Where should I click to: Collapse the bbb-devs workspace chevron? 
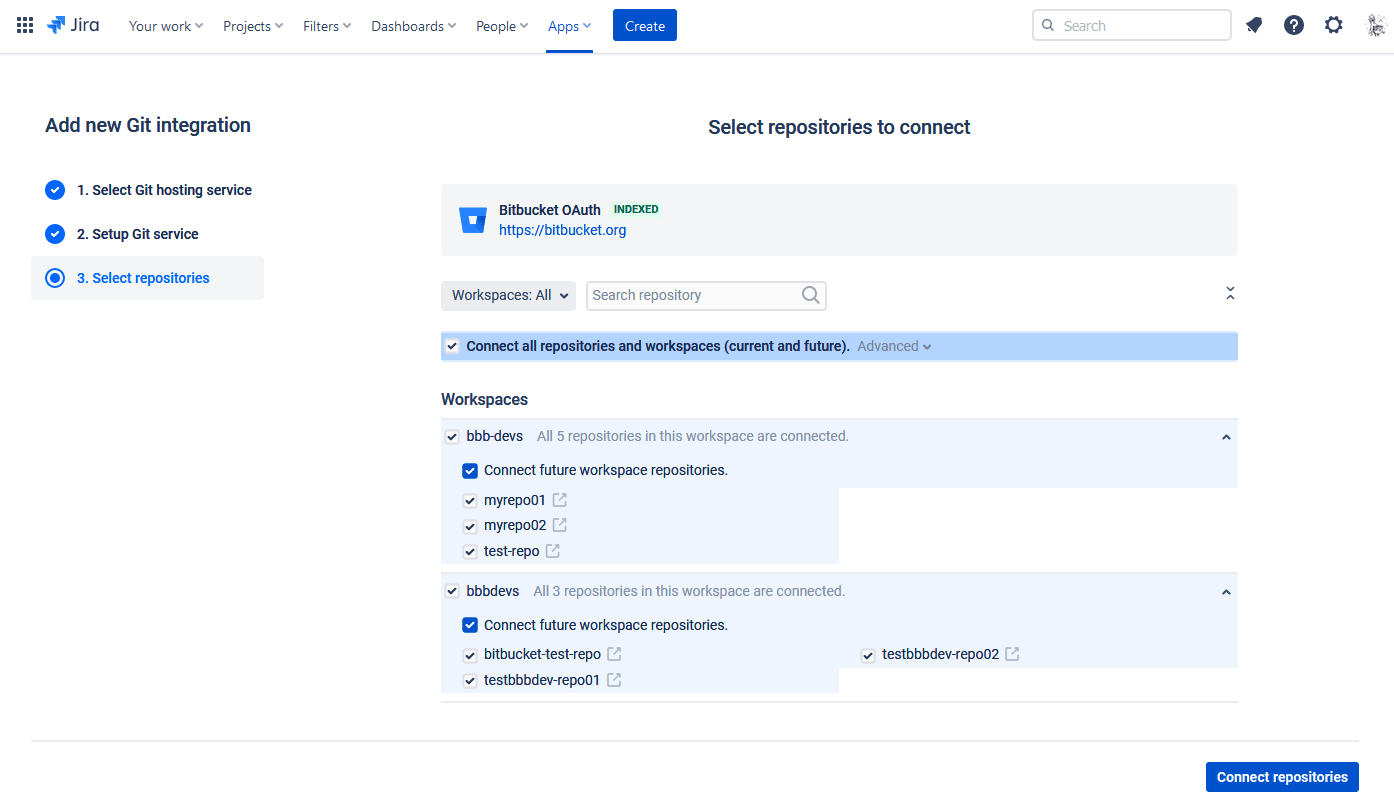(1226, 437)
